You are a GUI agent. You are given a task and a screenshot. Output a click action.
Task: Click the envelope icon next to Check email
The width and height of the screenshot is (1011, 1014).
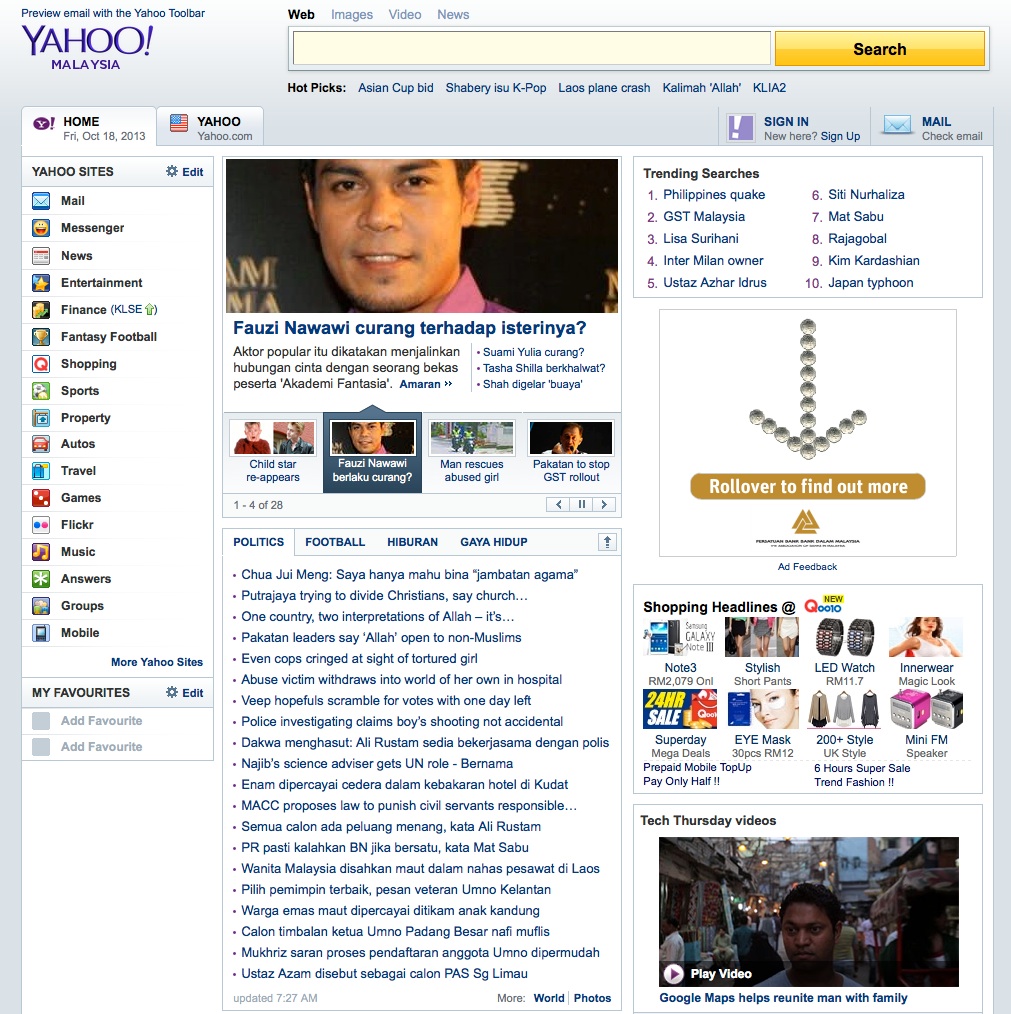coord(897,126)
